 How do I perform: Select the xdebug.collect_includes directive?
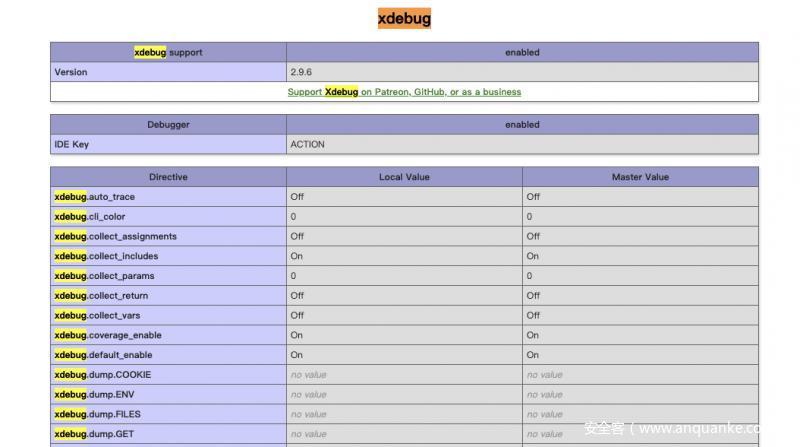[168, 256]
